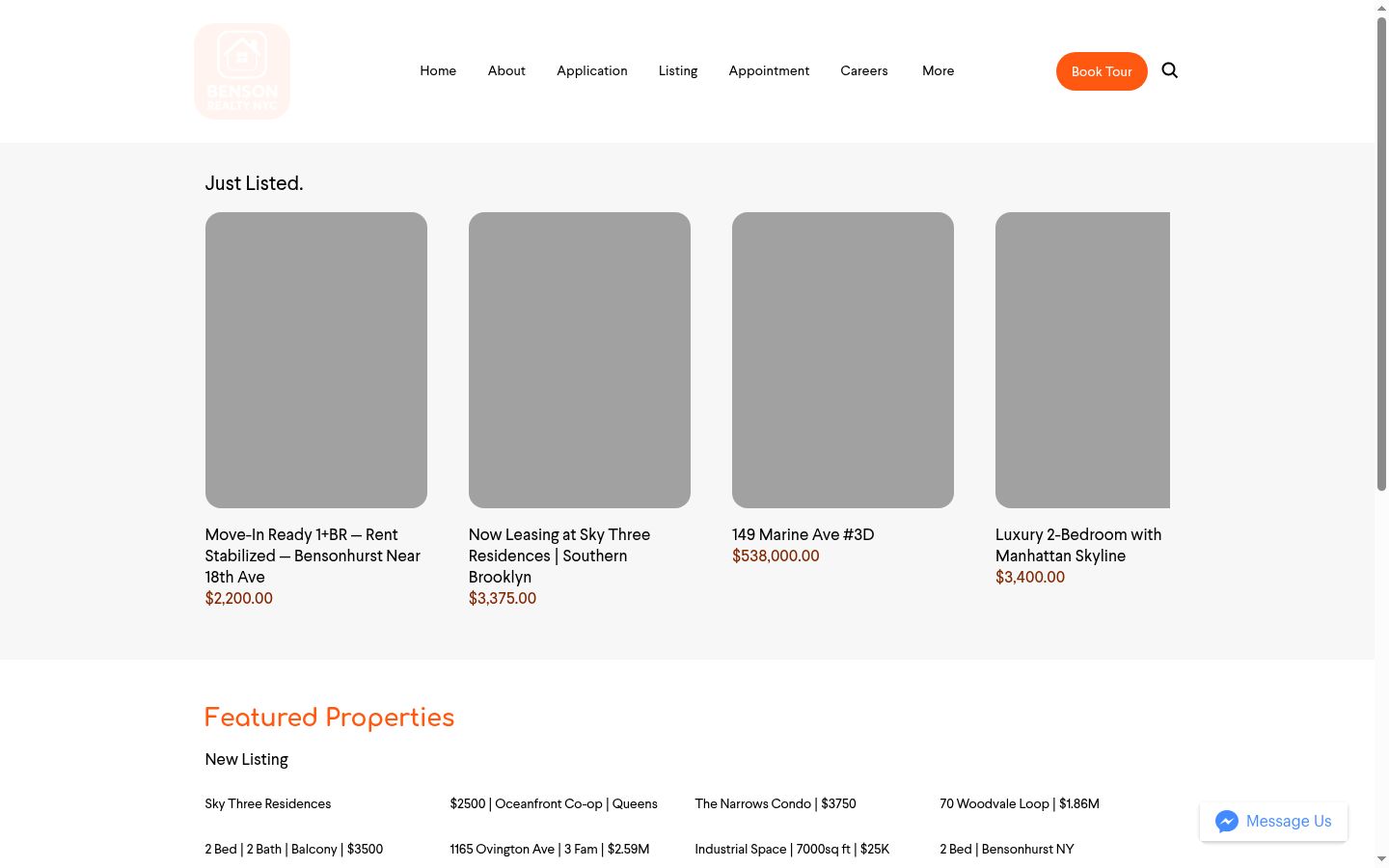Open the Home menu item
The image size is (1389, 868).
[x=438, y=70]
